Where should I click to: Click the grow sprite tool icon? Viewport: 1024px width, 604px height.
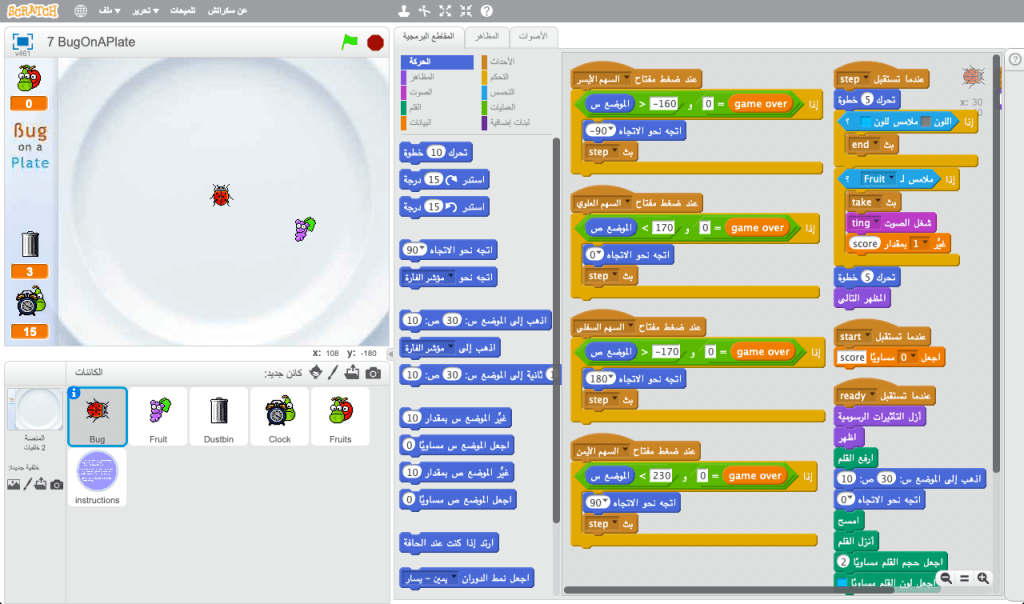tap(444, 11)
